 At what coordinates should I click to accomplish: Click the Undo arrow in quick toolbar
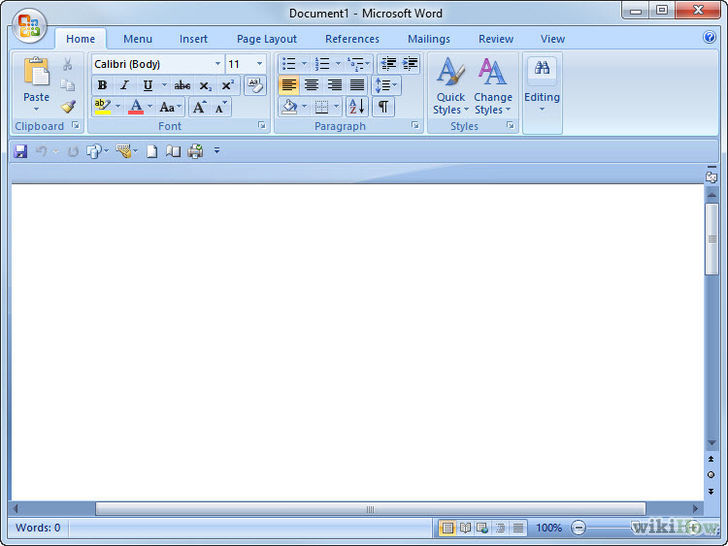point(41,151)
